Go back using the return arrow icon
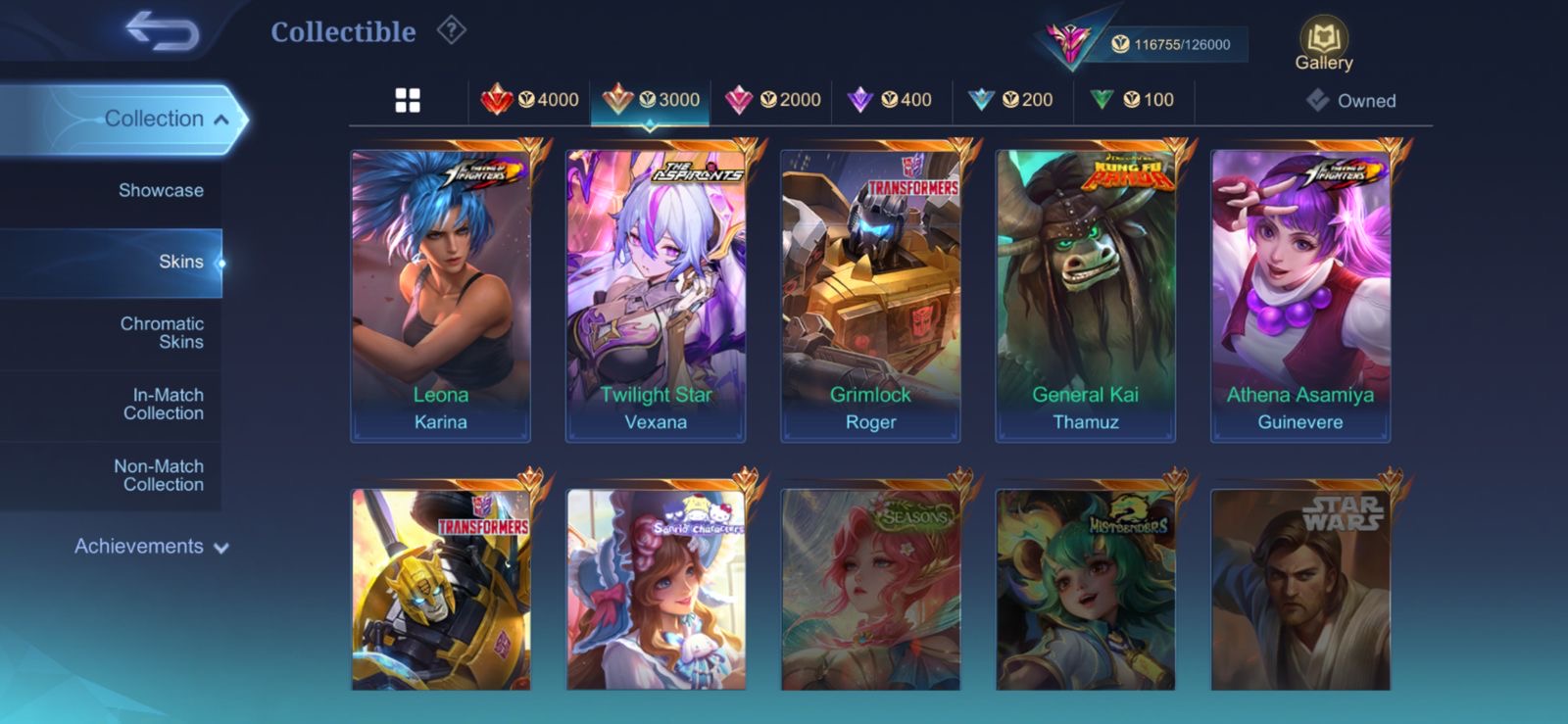Image resolution: width=1568 pixels, height=724 pixels. pos(162,30)
